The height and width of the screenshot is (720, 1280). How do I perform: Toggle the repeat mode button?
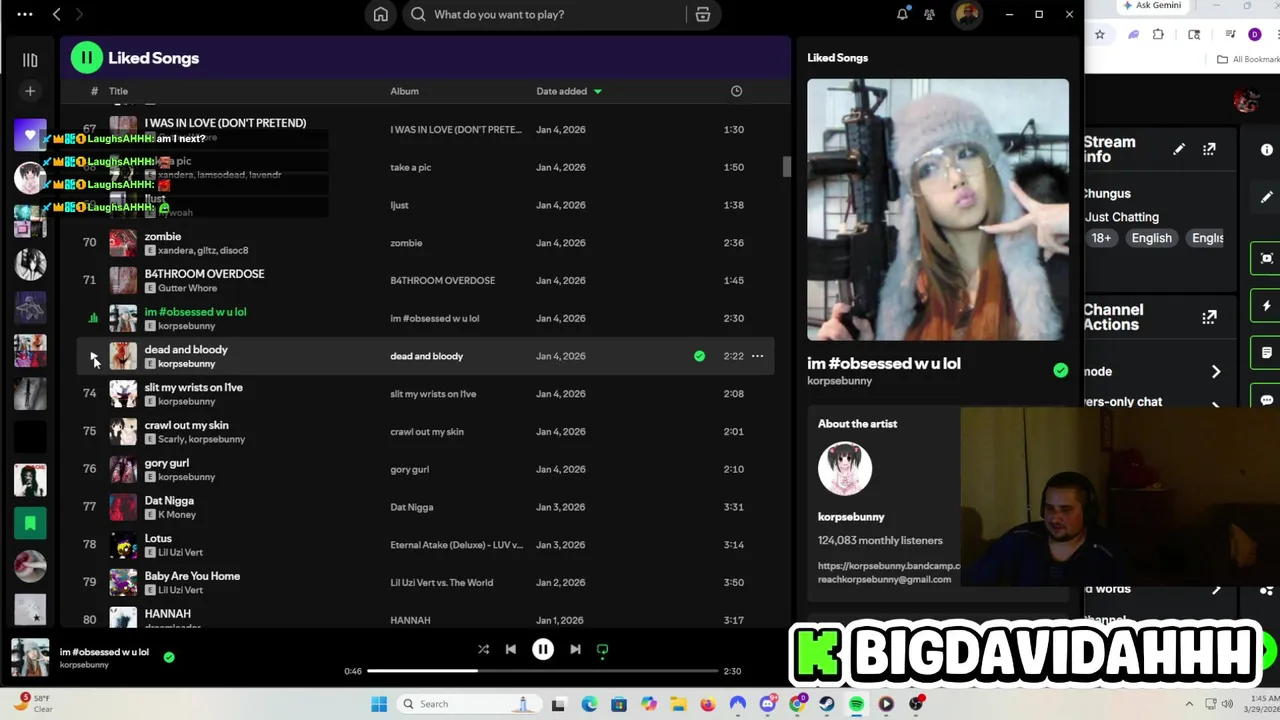click(x=602, y=649)
